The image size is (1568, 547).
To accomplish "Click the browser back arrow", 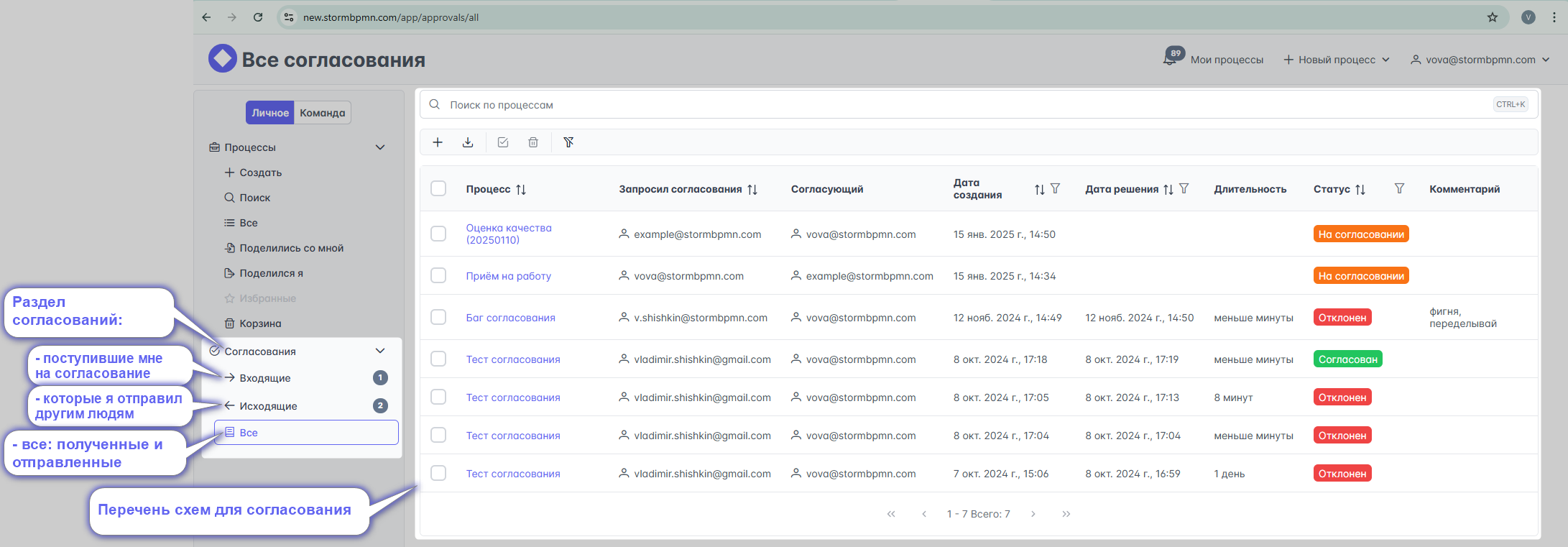I will 206,17.
